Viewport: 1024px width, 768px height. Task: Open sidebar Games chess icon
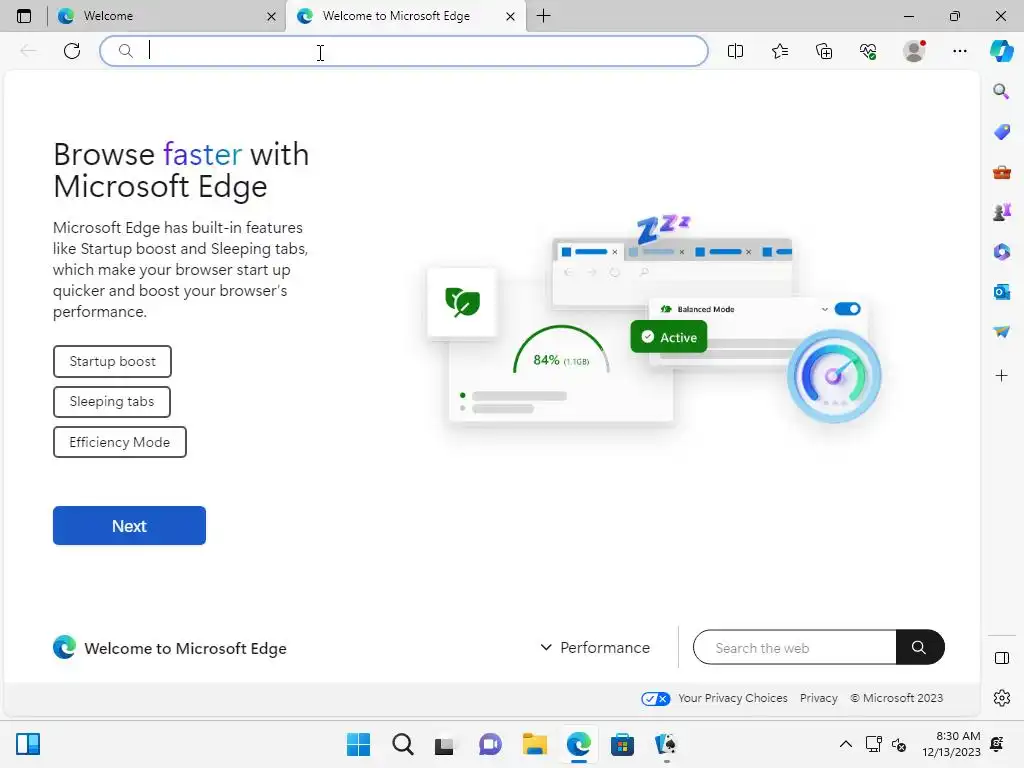click(x=1001, y=212)
